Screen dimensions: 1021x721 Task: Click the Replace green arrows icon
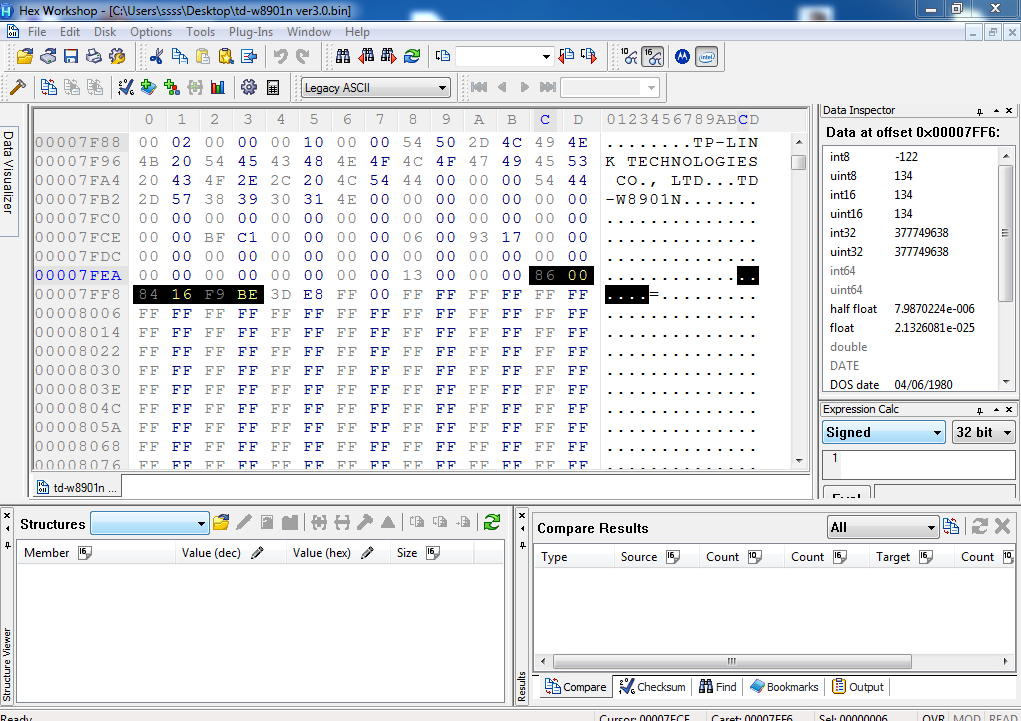[x=412, y=57]
